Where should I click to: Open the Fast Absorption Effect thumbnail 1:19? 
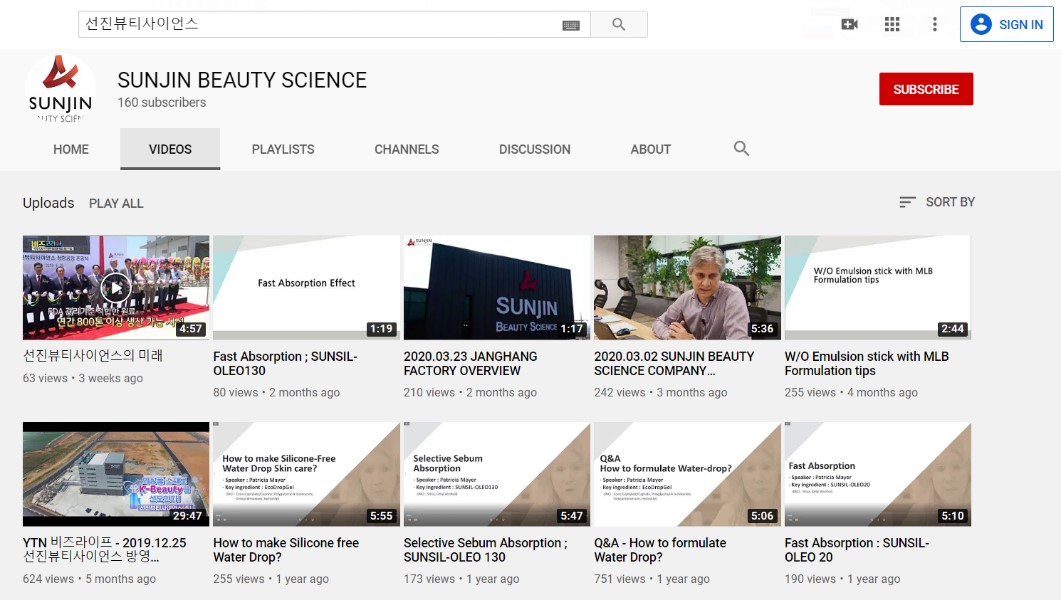click(307, 287)
